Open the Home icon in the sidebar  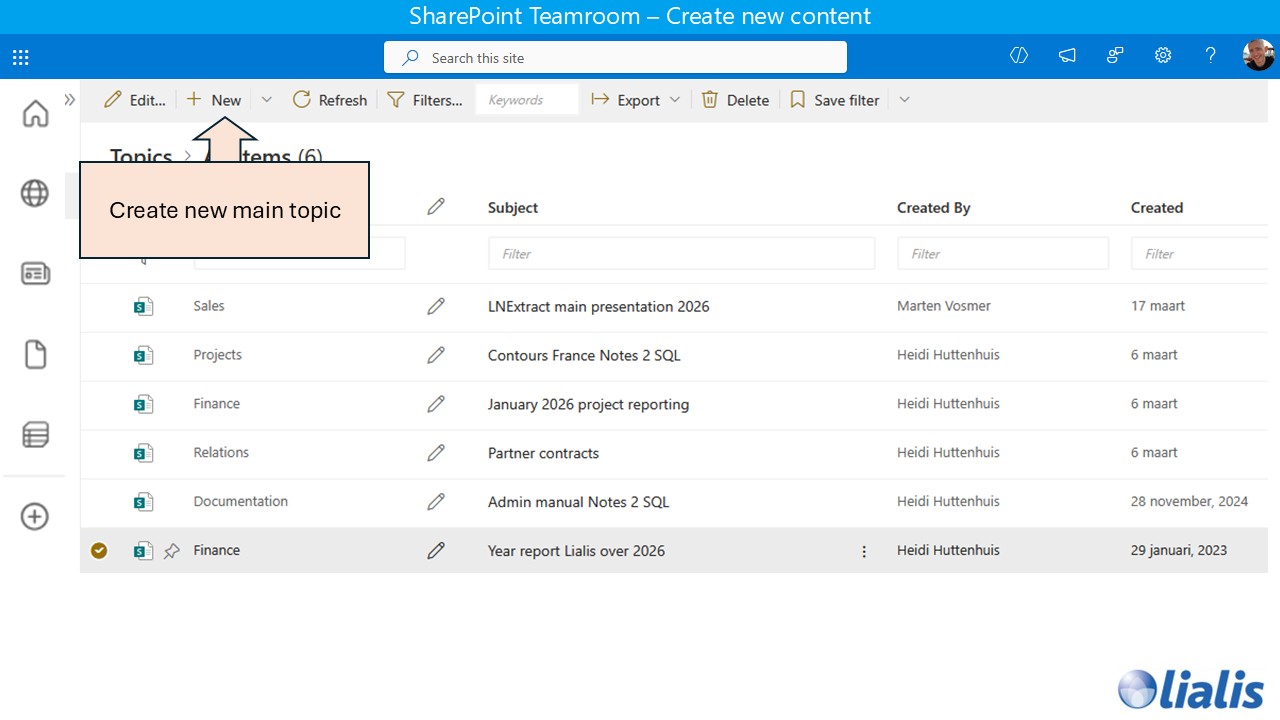[x=35, y=114]
